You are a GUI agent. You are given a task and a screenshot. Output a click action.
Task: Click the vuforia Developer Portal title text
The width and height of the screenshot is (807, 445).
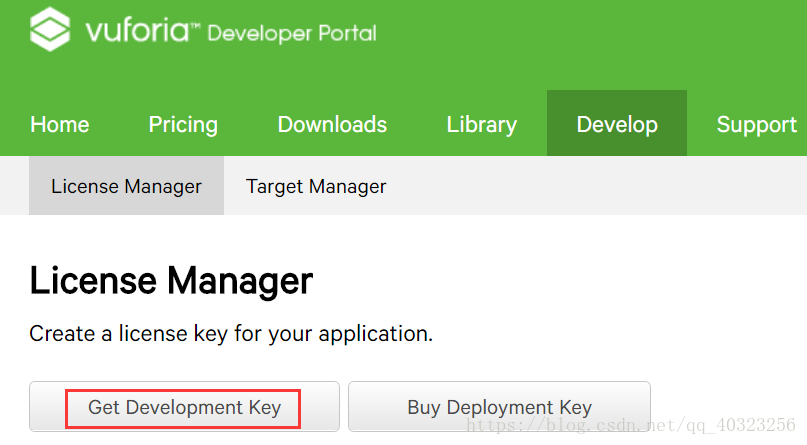(231, 31)
